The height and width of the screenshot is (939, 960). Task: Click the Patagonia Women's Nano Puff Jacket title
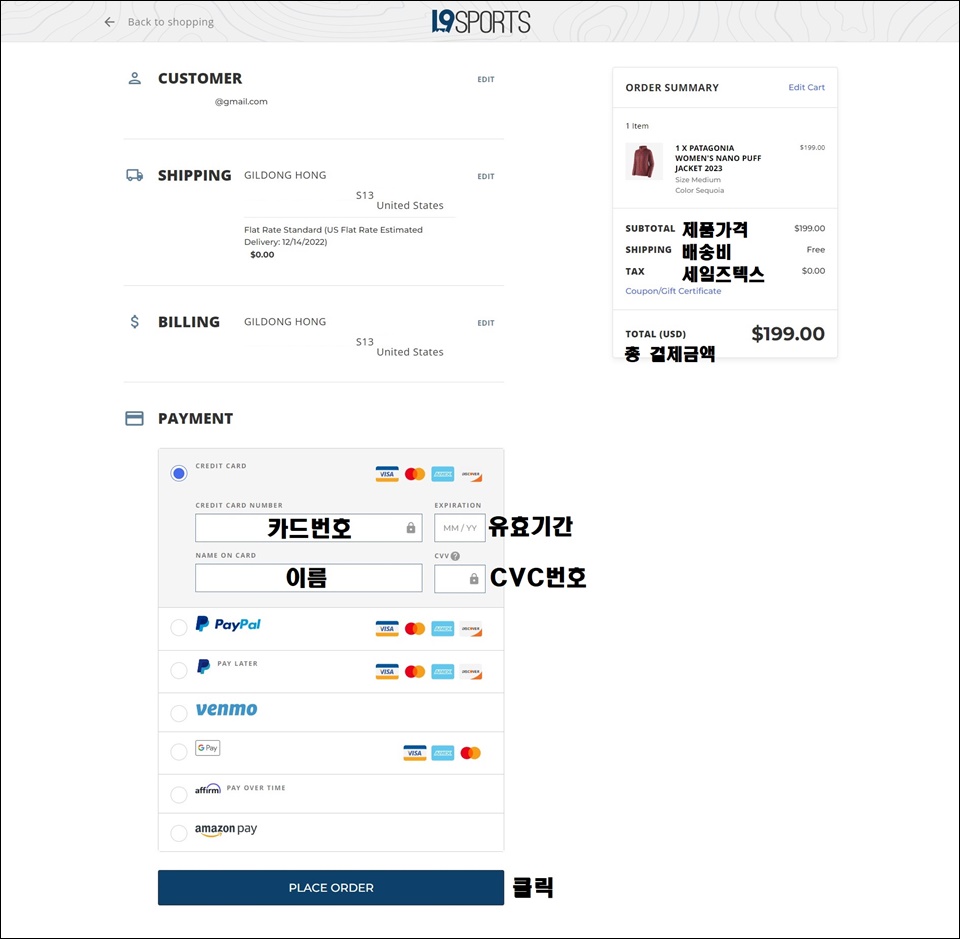coord(718,158)
